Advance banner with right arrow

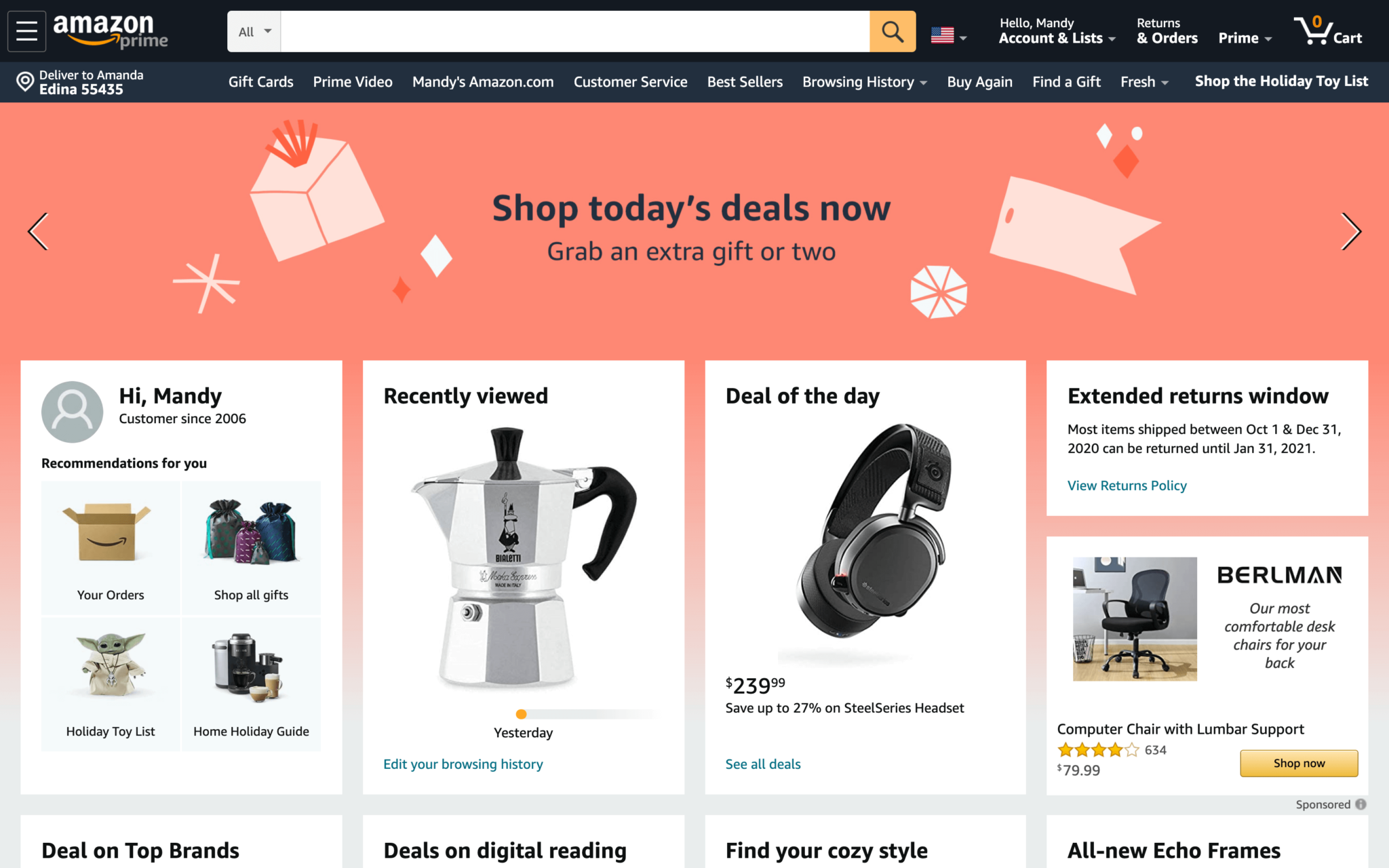[1351, 231]
